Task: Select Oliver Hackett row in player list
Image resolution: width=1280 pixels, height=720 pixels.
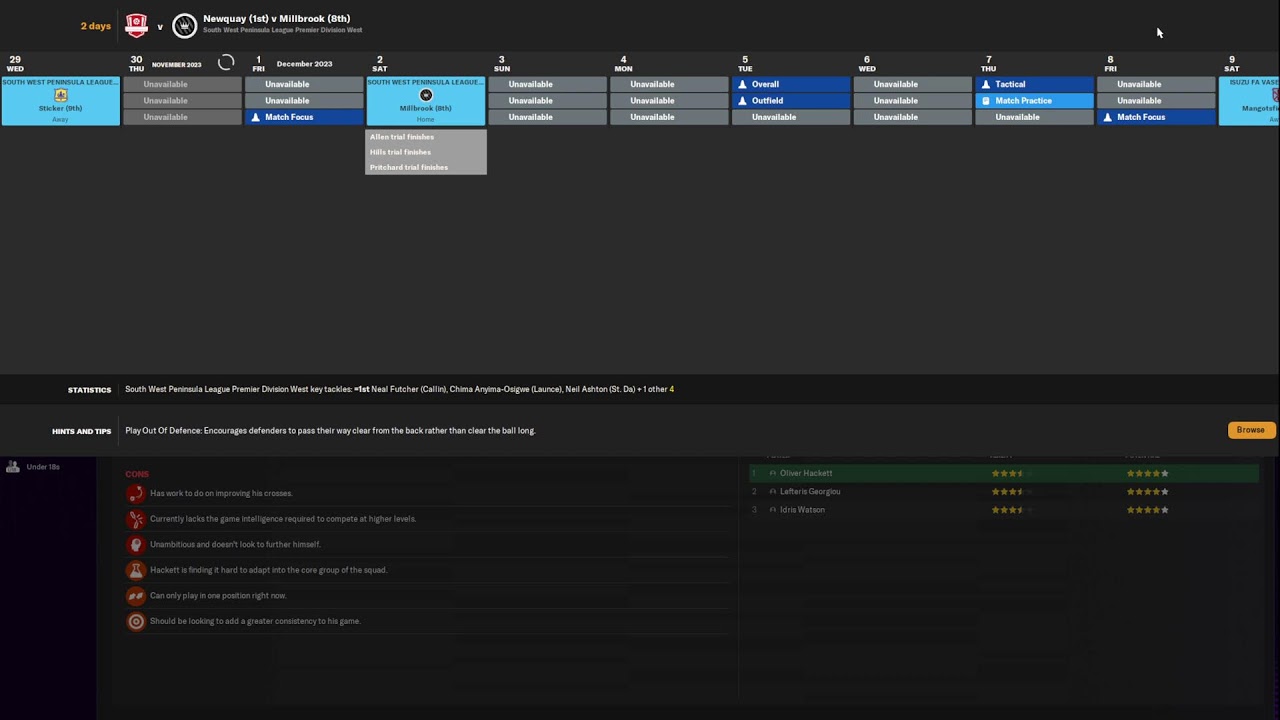Action: (1004, 474)
